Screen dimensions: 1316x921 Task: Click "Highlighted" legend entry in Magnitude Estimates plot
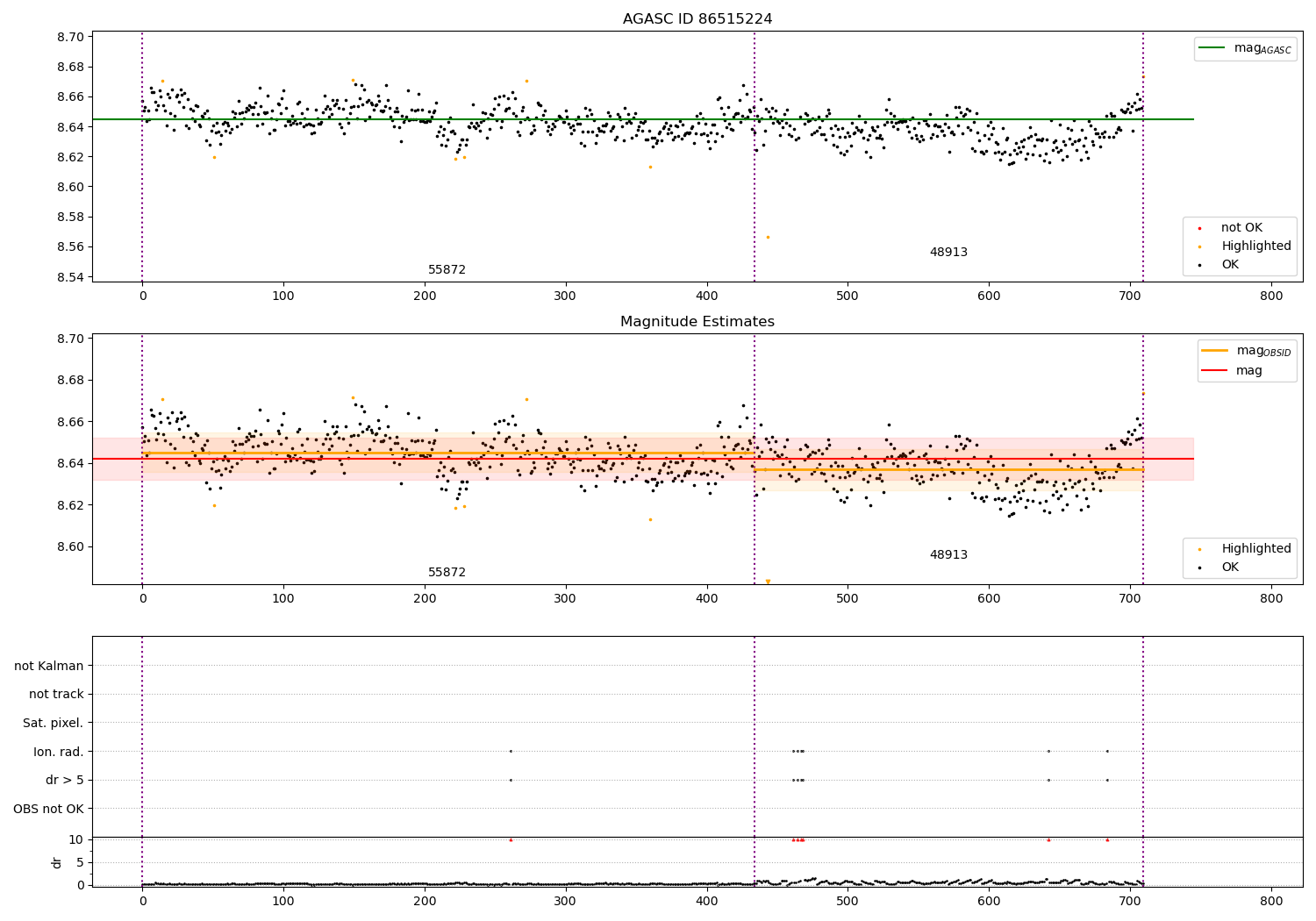point(1256,549)
